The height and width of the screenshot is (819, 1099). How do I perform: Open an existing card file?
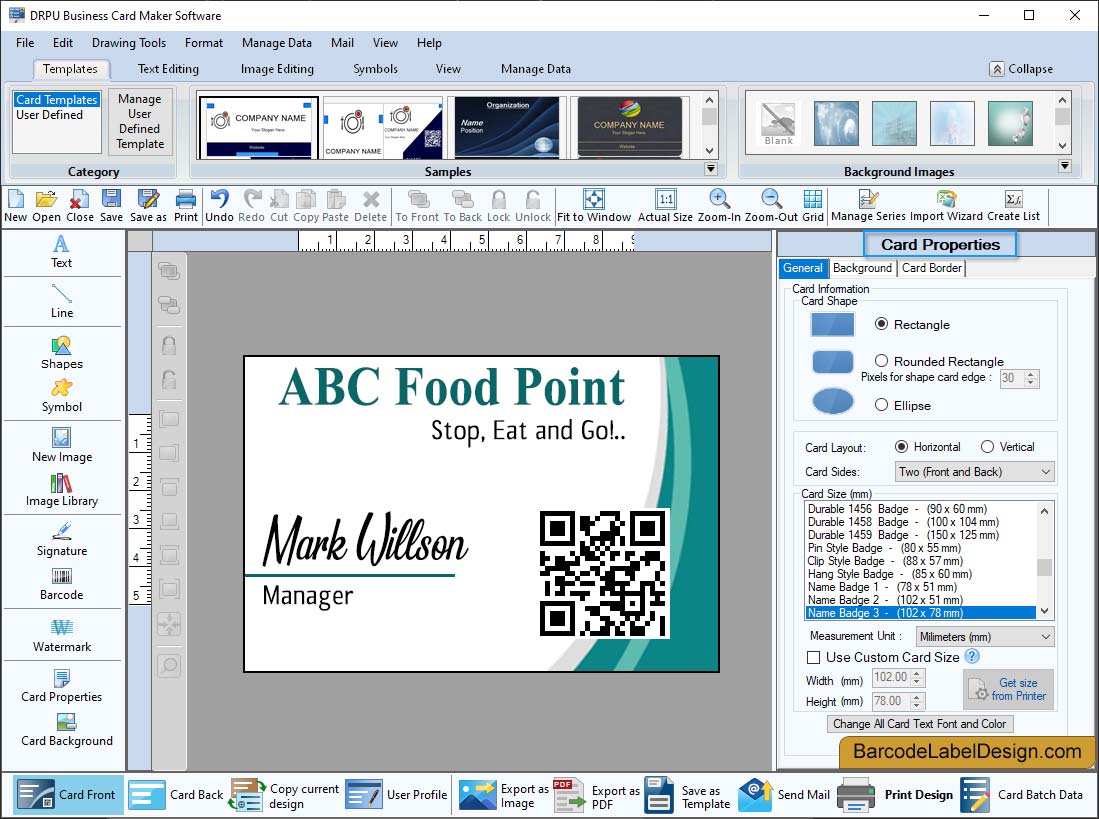pos(46,207)
